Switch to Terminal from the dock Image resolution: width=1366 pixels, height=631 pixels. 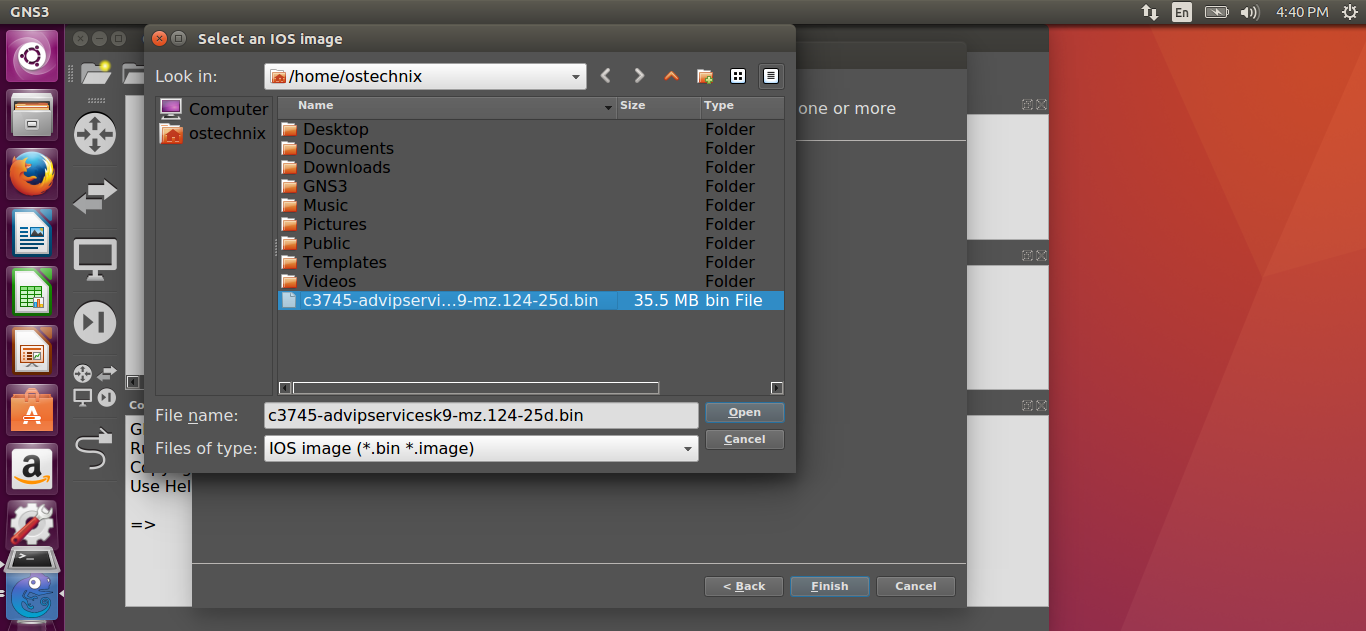coord(32,559)
